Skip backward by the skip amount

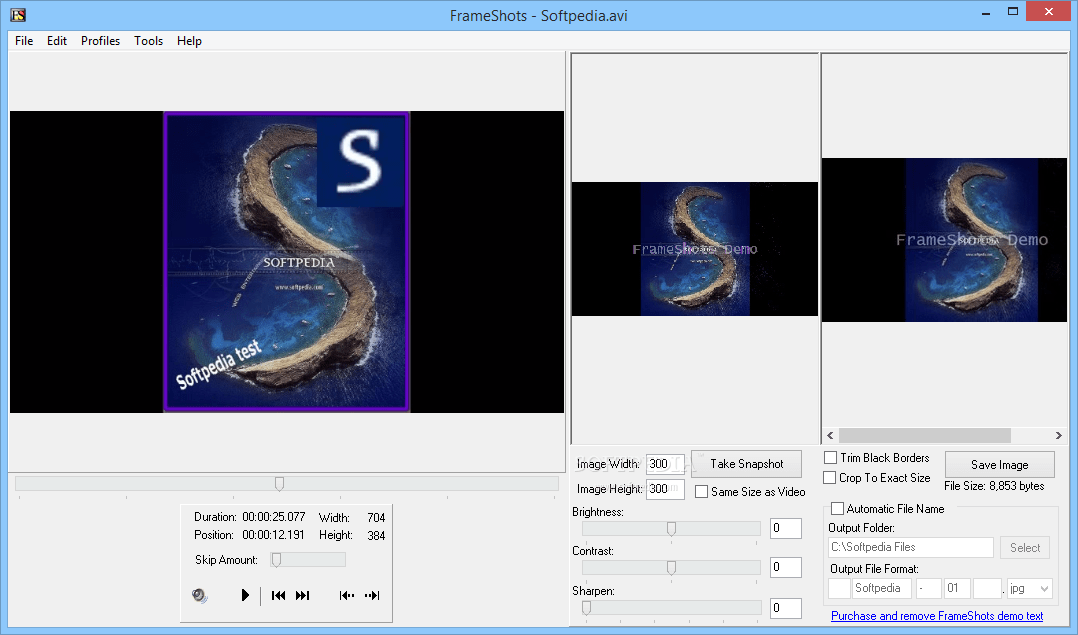point(346,595)
